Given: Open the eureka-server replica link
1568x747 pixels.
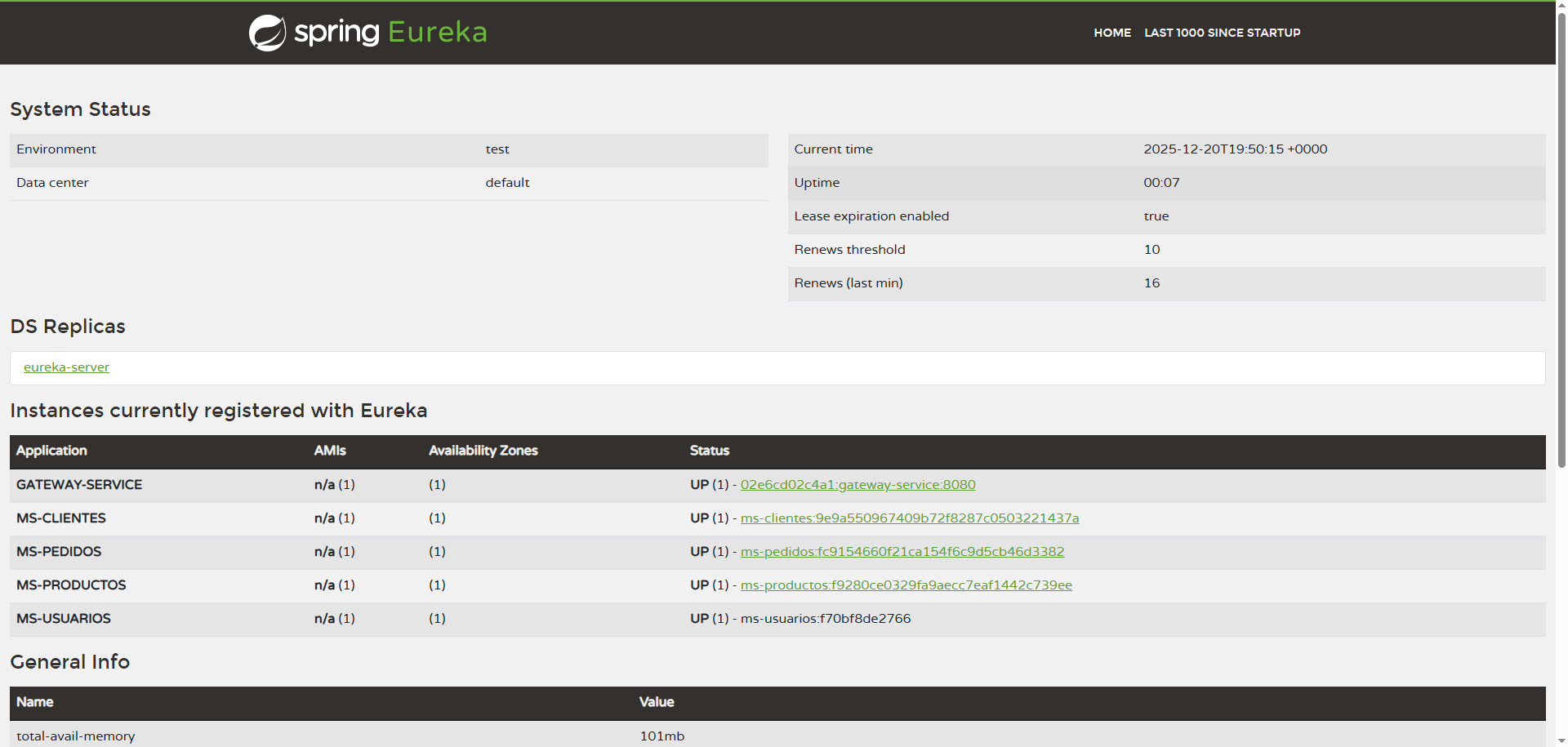Looking at the screenshot, I should (x=66, y=367).
